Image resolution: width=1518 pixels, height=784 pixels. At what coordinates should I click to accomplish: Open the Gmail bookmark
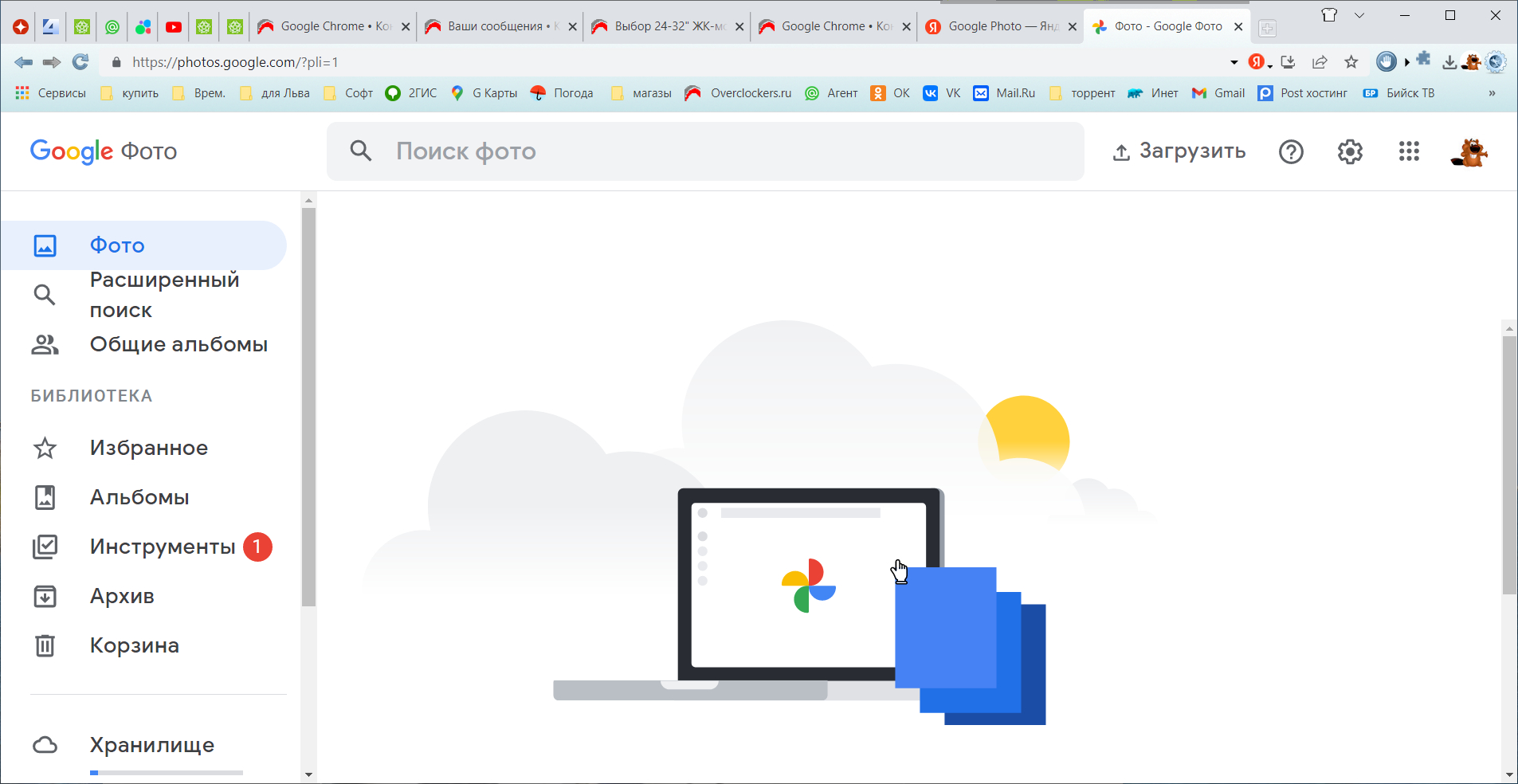[x=1218, y=93]
